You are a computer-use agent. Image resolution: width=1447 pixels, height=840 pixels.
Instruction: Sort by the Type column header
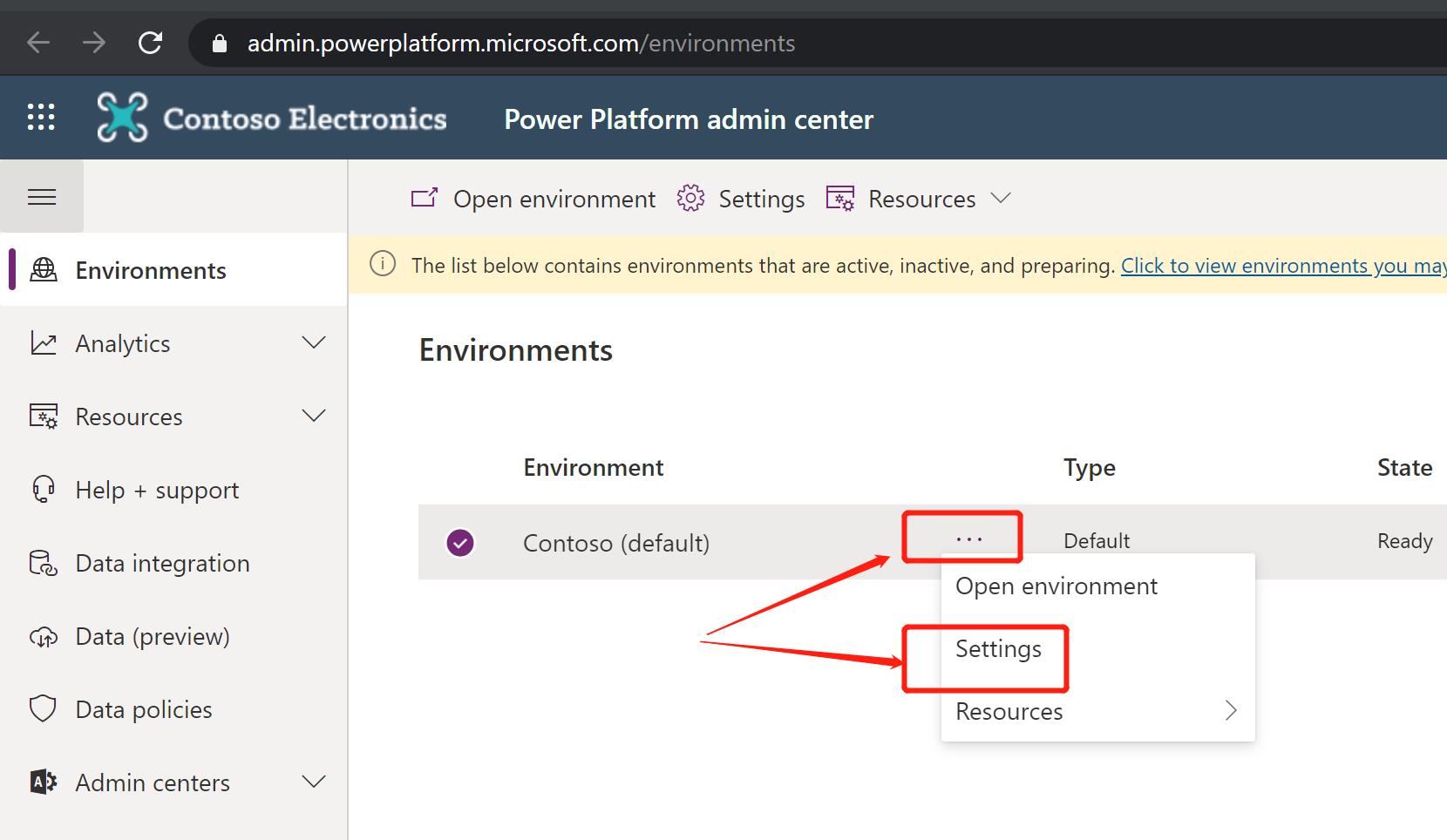coord(1090,468)
